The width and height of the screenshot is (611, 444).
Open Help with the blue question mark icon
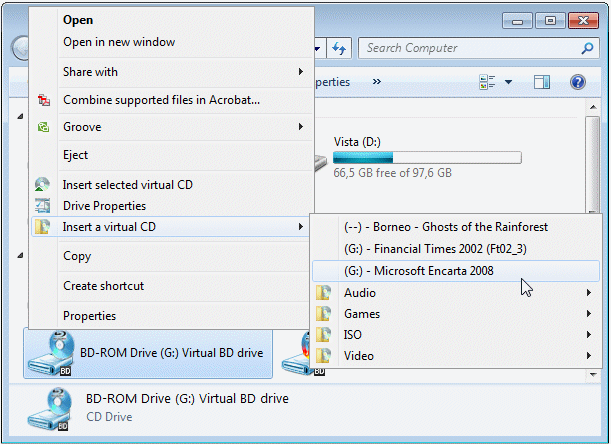pyautogui.click(x=577, y=82)
